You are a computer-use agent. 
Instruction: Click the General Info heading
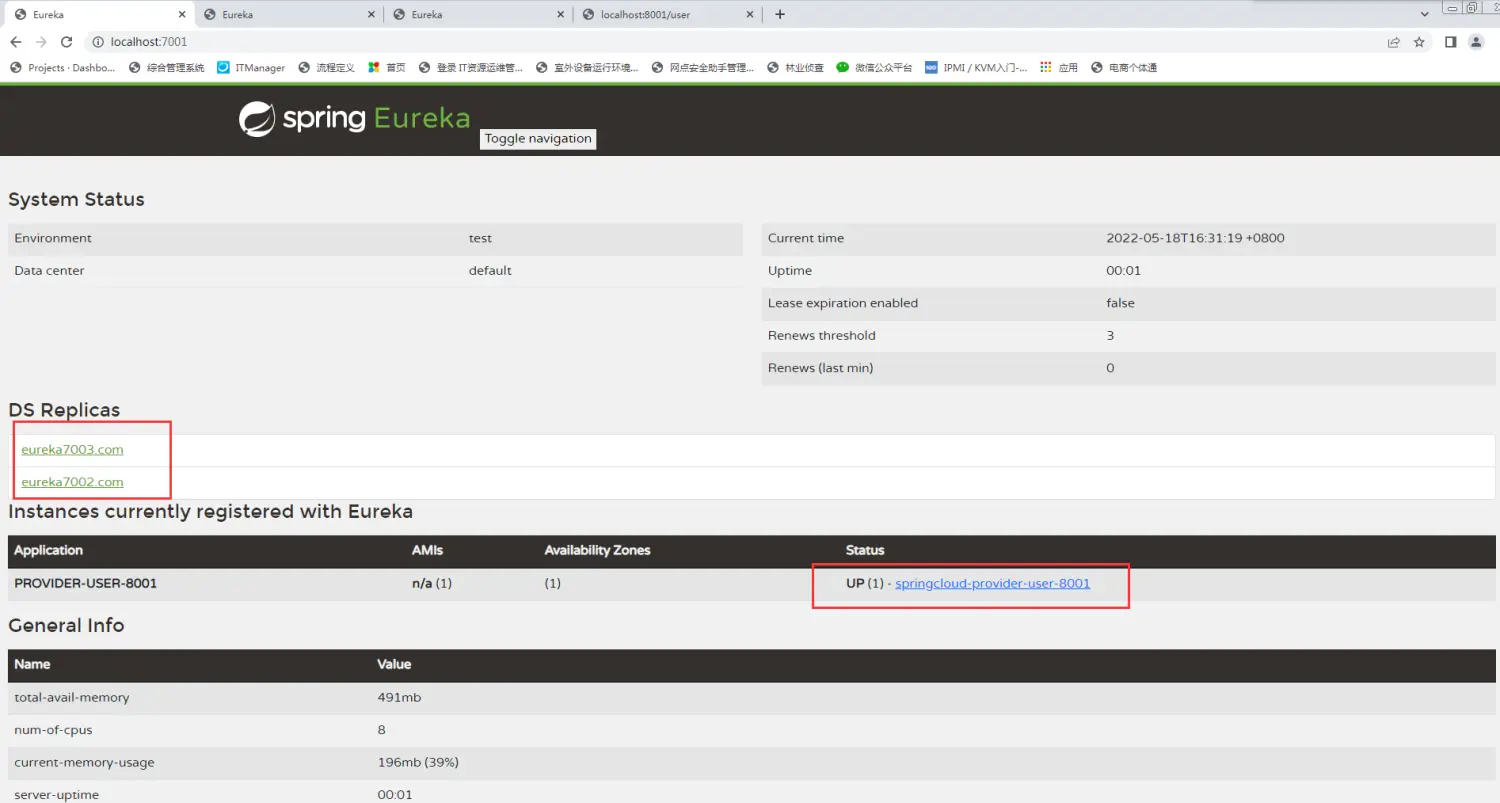pyautogui.click(x=66, y=625)
